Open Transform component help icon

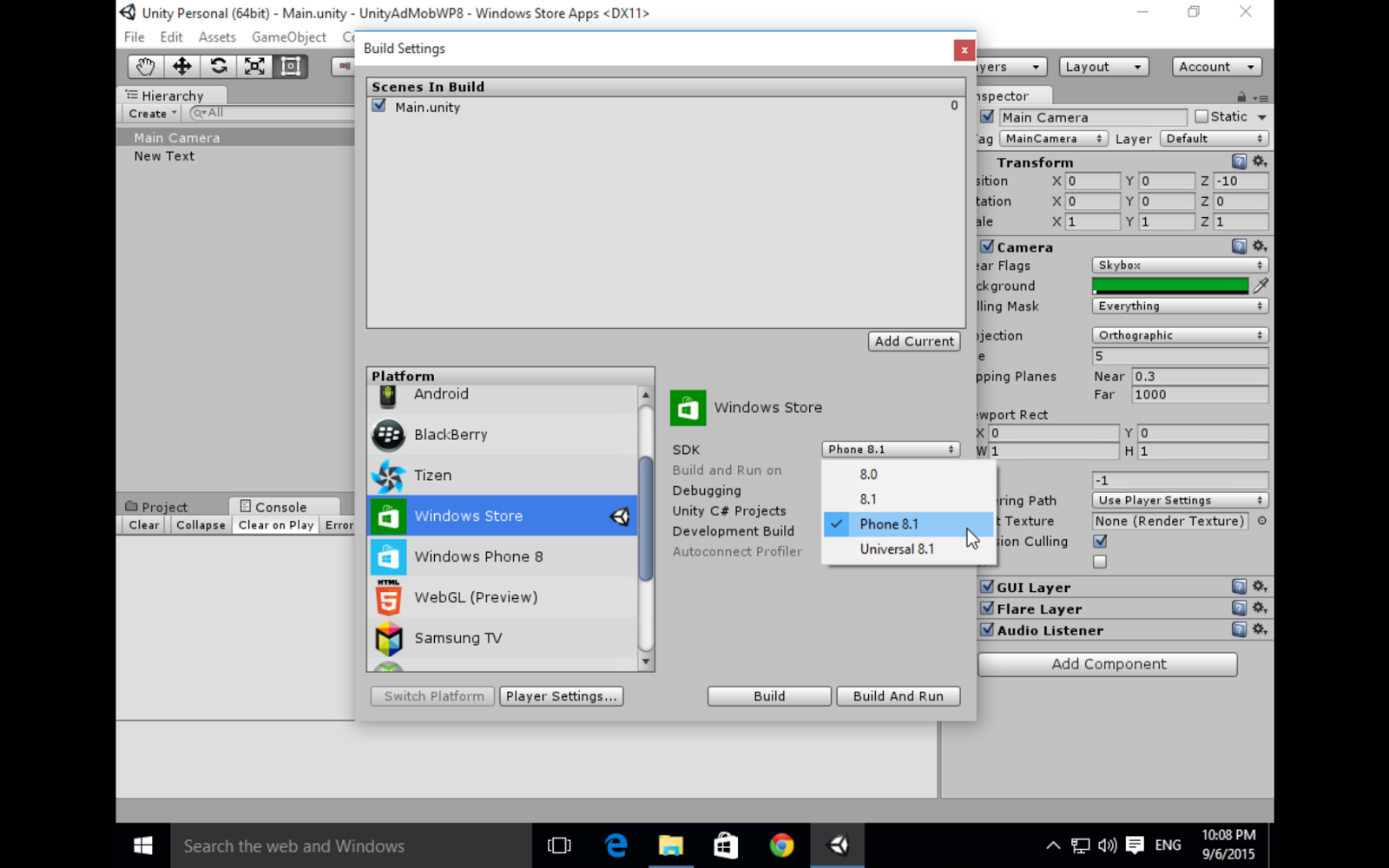click(1239, 162)
